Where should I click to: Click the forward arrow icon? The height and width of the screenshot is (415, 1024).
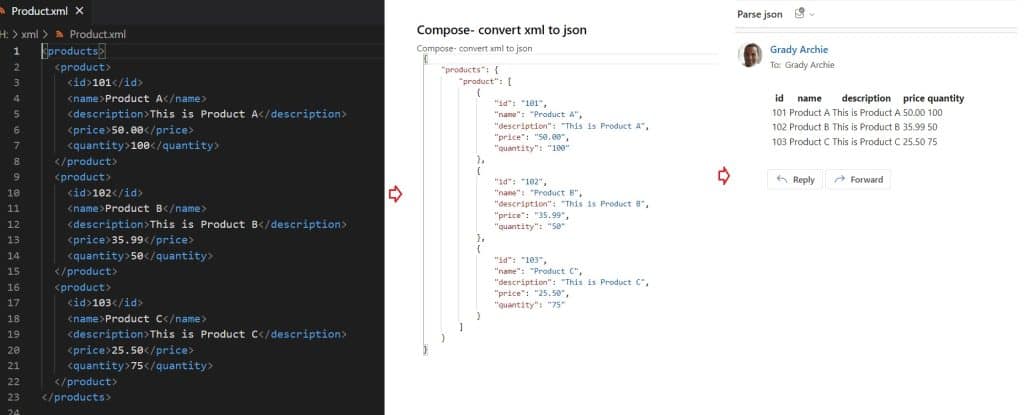pyautogui.click(x=840, y=180)
